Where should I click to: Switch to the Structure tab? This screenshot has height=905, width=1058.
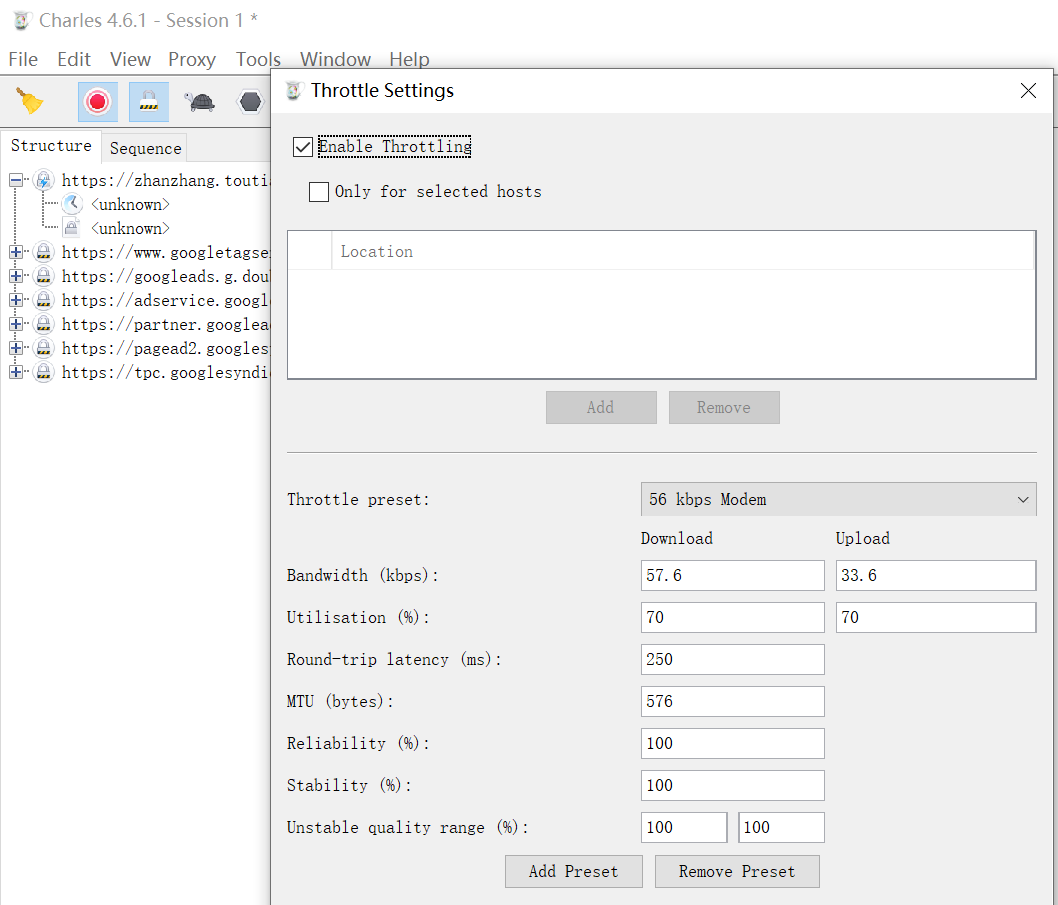[51, 146]
